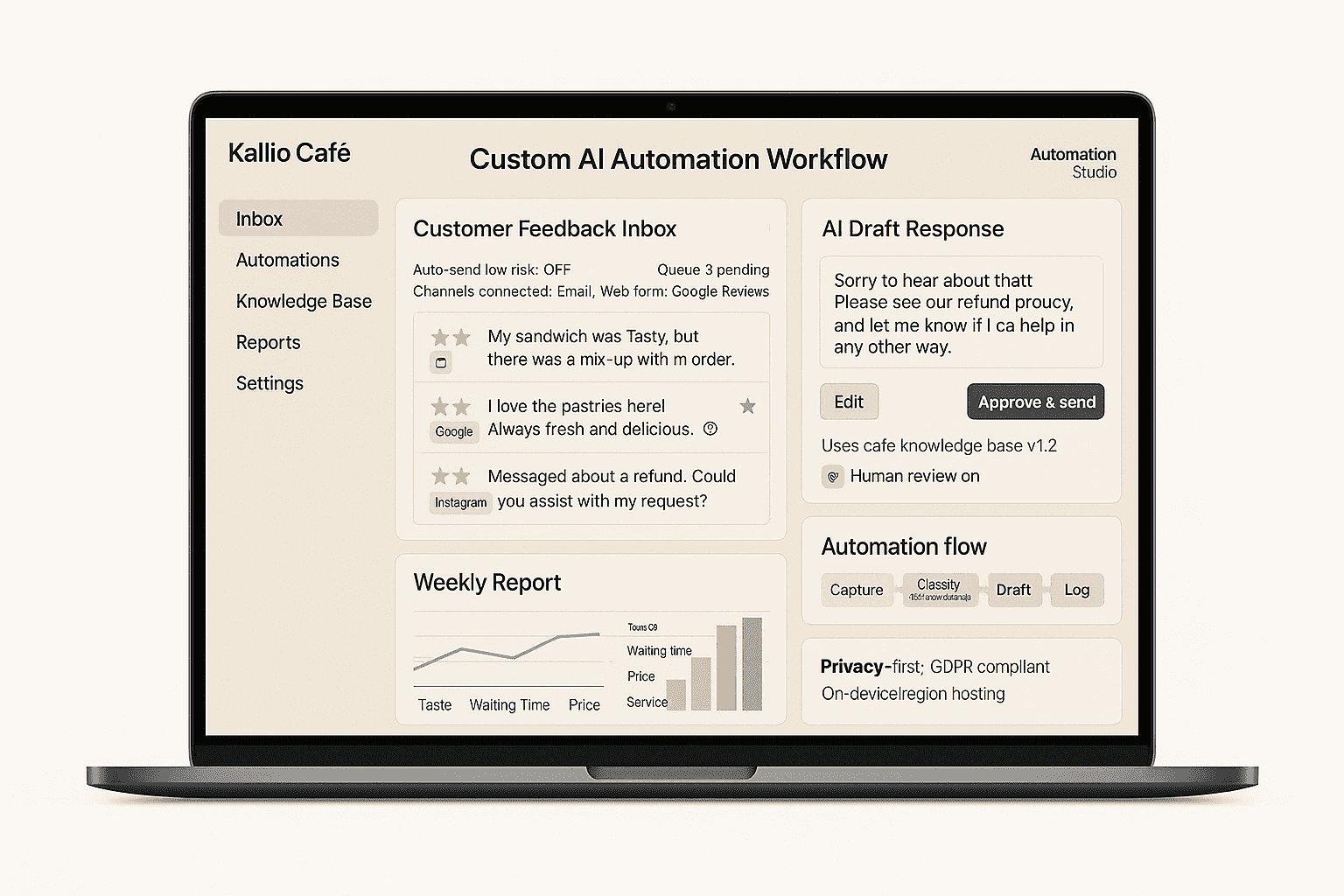Click the Instagram source badge
Screen dimensions: 1344x896
(460, 502)
